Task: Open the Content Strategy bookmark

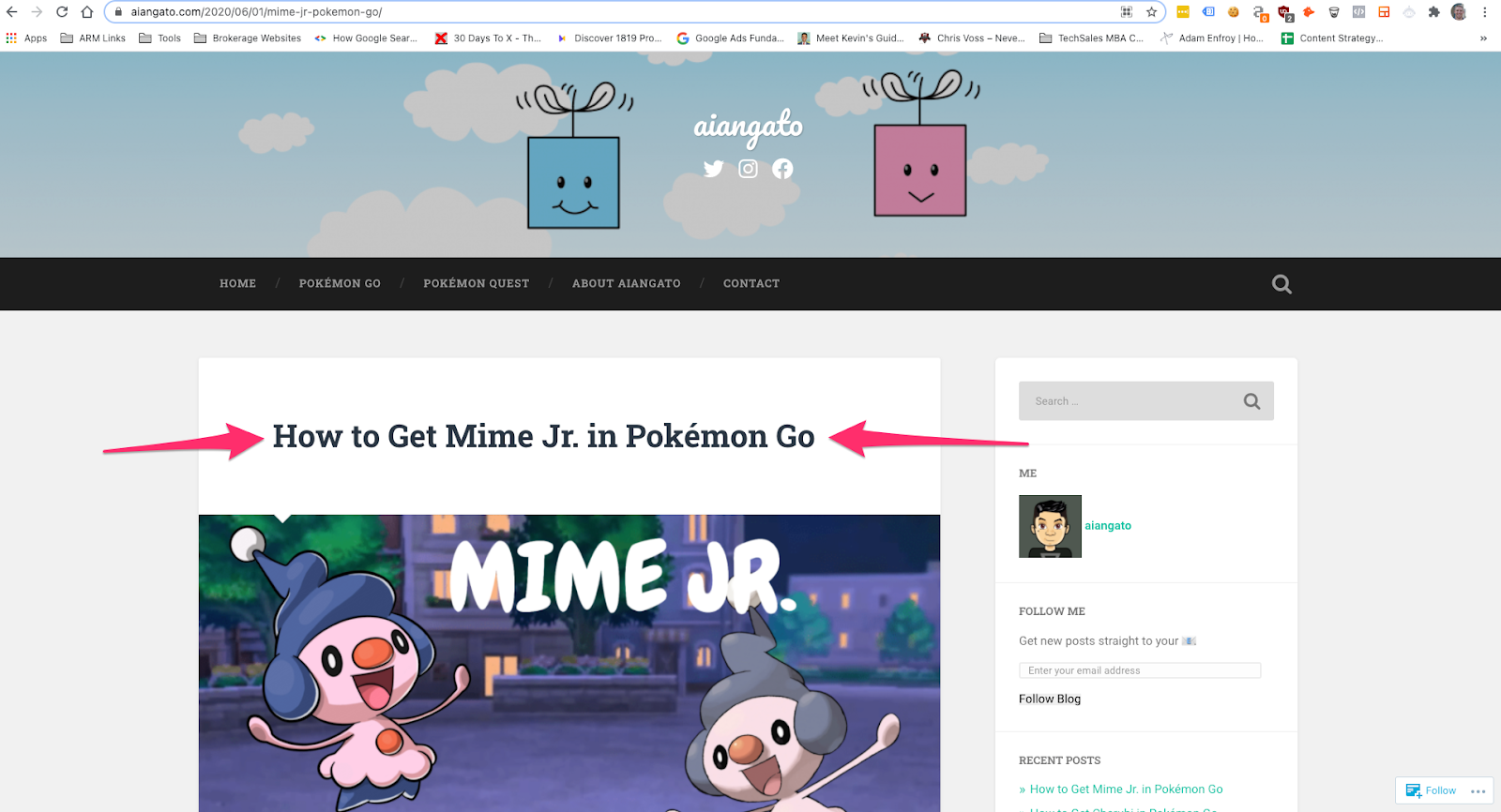Action: pyautogui.click(x=1332, y=38)
